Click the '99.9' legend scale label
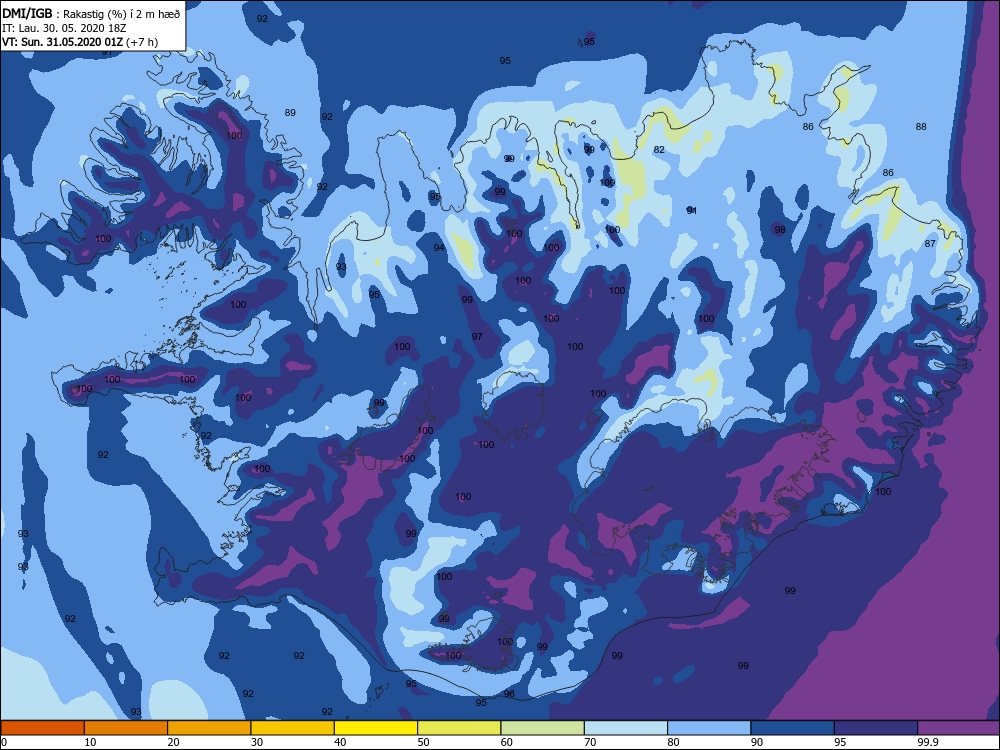1000x750 pixels. [x=927, y=742]
